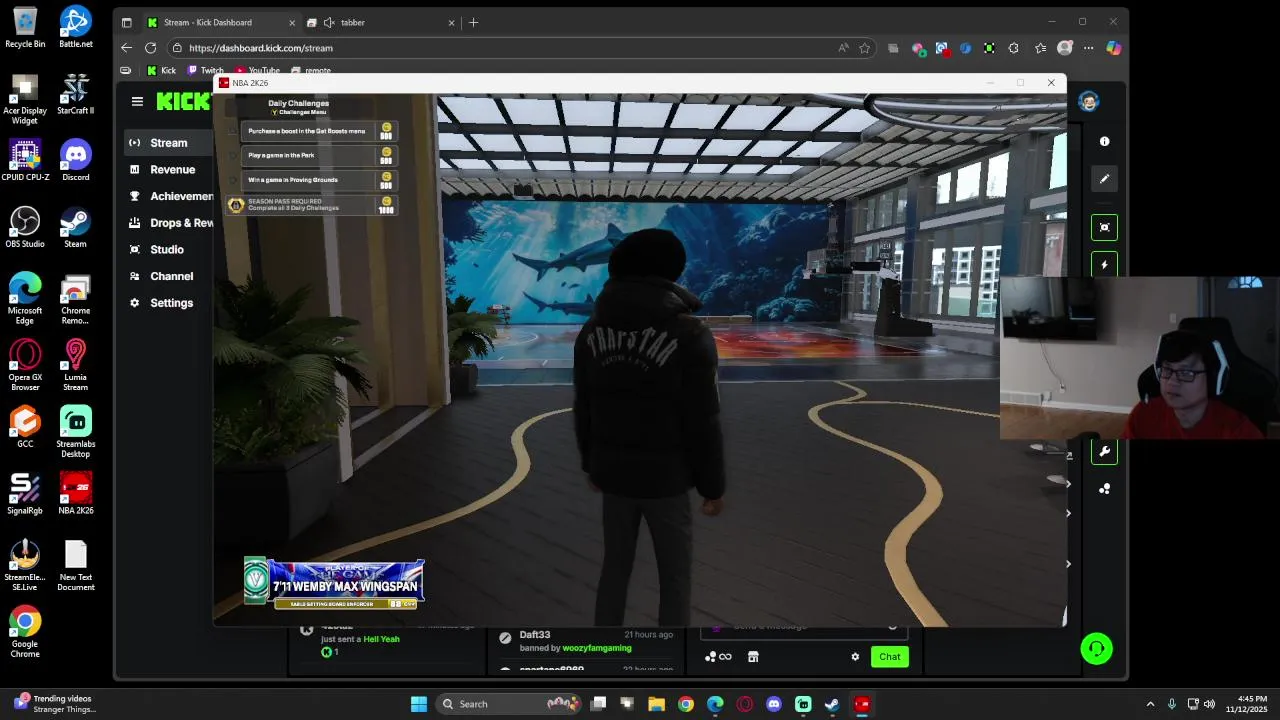Image resolution: width=1280 pixels, height=720 pixels.
Task: Click the green lightning bolt icon
Action: pyautogui.click(x=1104, y=265)
